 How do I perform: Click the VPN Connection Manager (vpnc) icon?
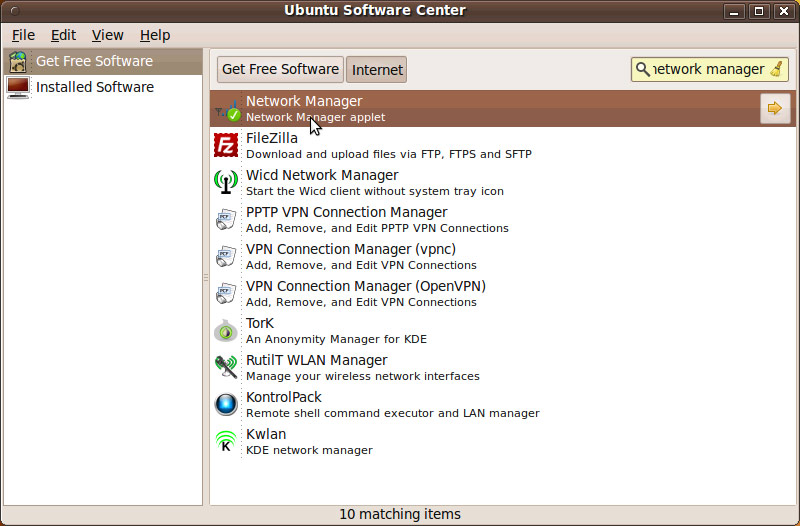(226, 256)
